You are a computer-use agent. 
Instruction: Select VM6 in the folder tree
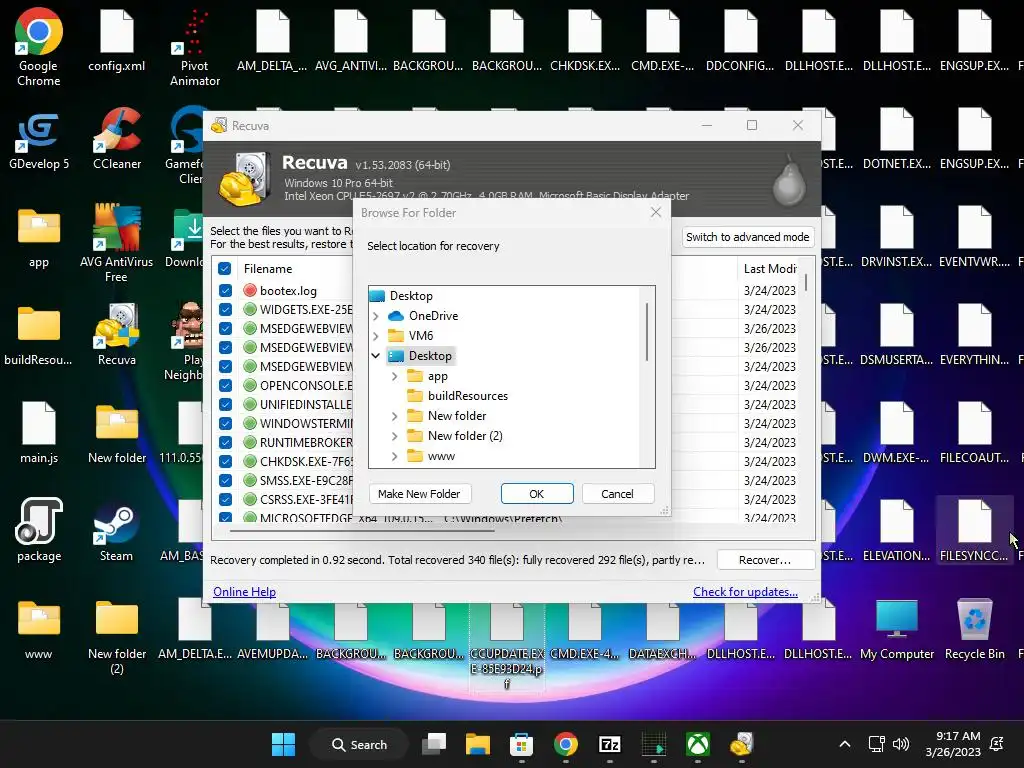click(411, 336)
